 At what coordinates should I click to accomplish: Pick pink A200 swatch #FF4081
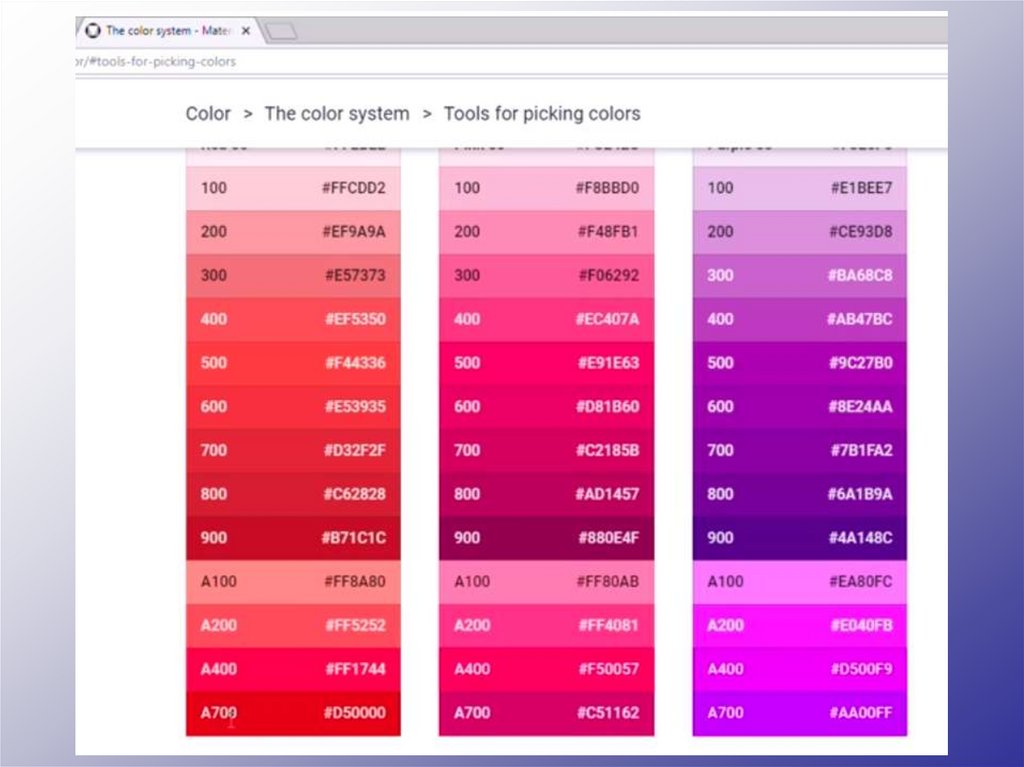tap(547, 626)
